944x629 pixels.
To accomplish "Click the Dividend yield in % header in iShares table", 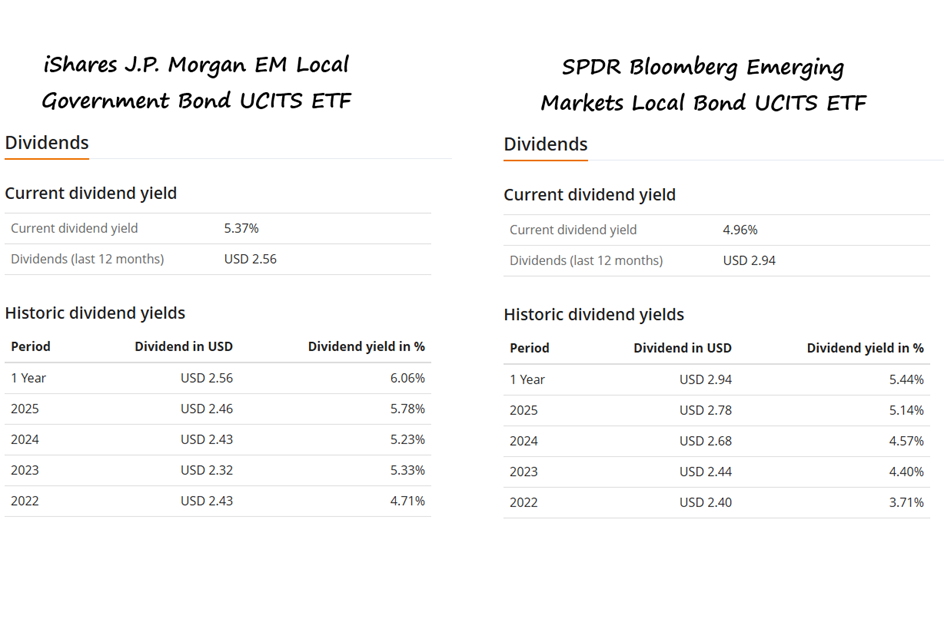I will 366,346.
